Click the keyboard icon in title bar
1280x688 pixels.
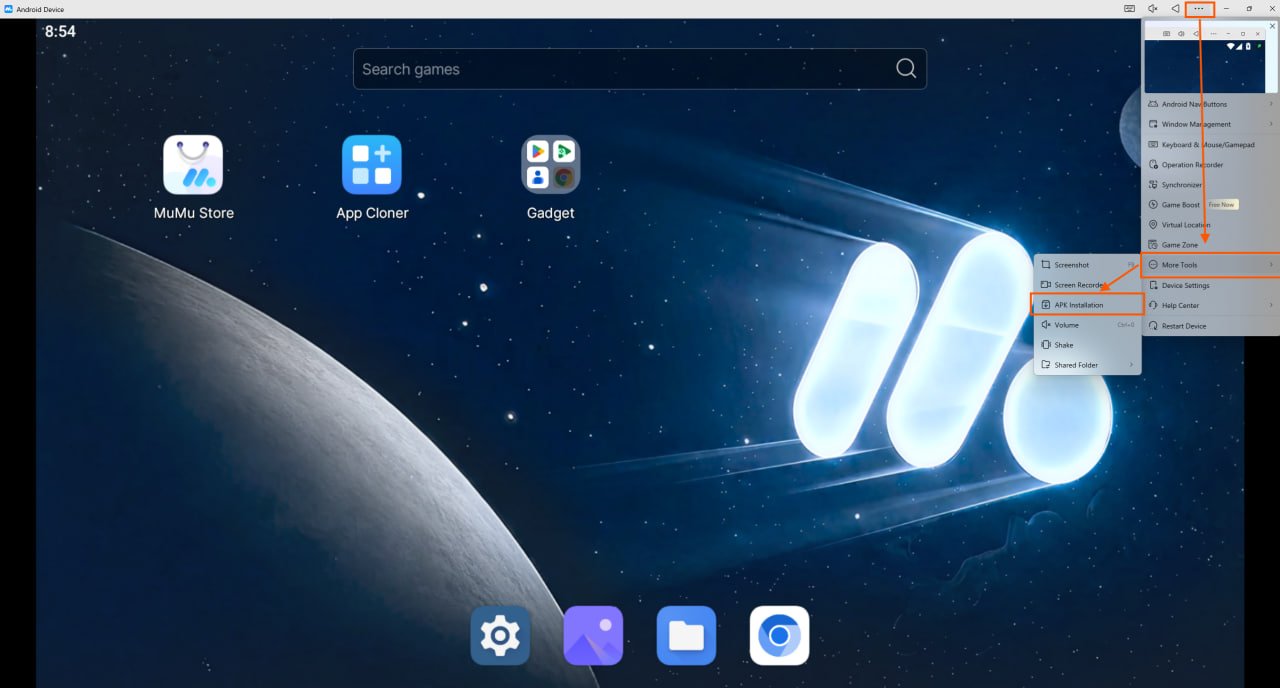click(x=1129, y=8)
